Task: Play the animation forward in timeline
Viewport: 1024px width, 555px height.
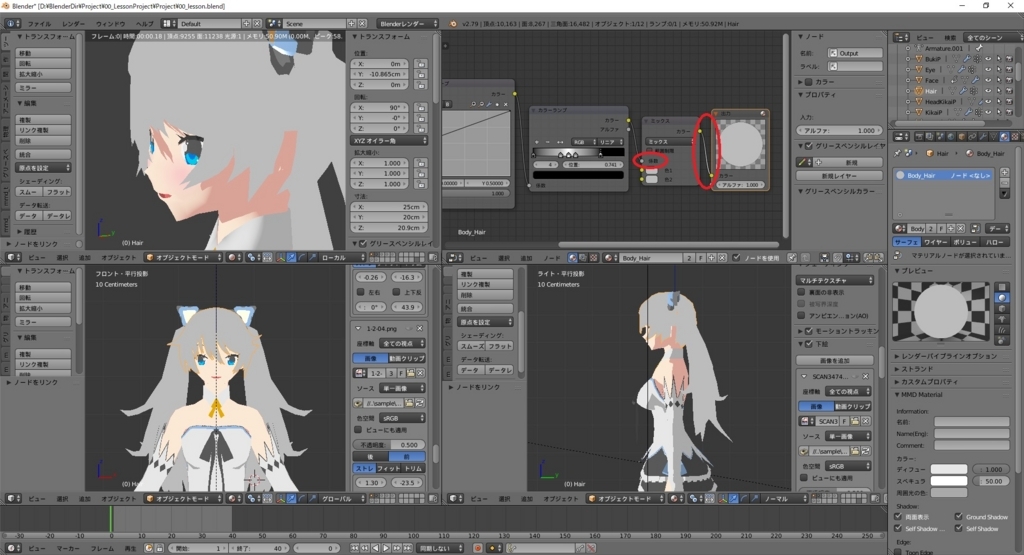Action: coord(386,548)
